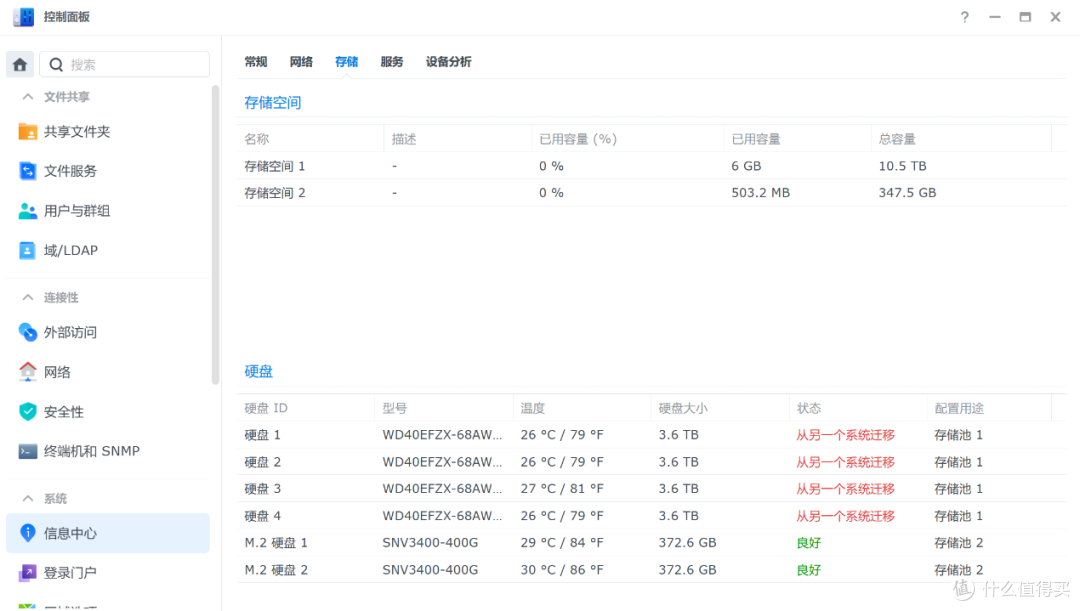Click the 名称 column header in volumes table

(x=257, y=139)
